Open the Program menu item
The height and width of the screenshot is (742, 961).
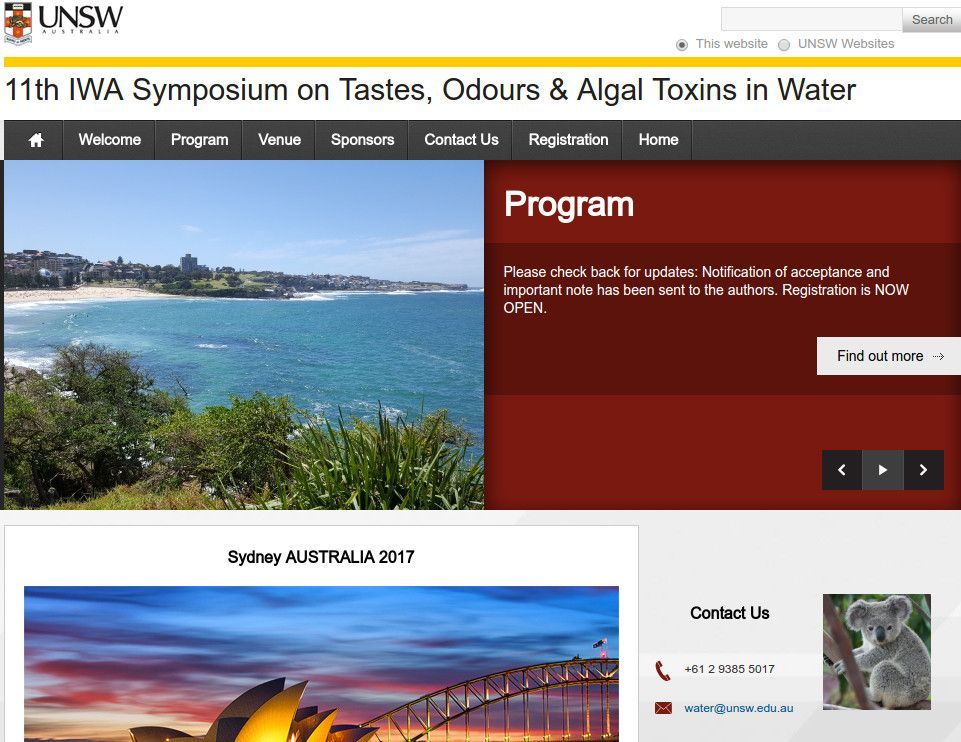coord(199,140)
